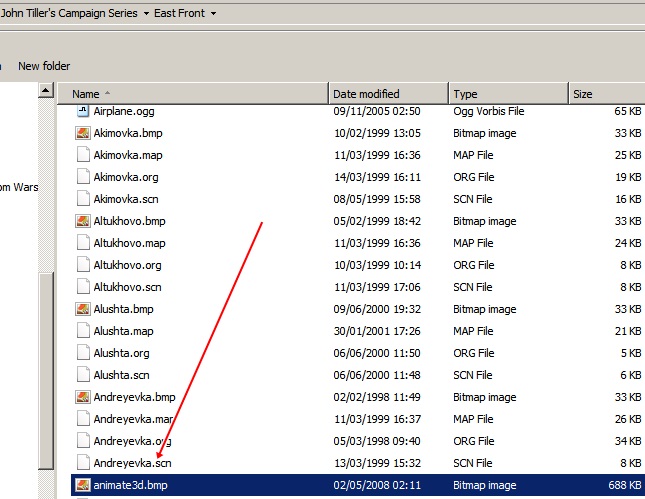The height and width of the screenshot is (499, 645).
Task: Click the Akimovka.org file icon
Action: coord(83,177)
